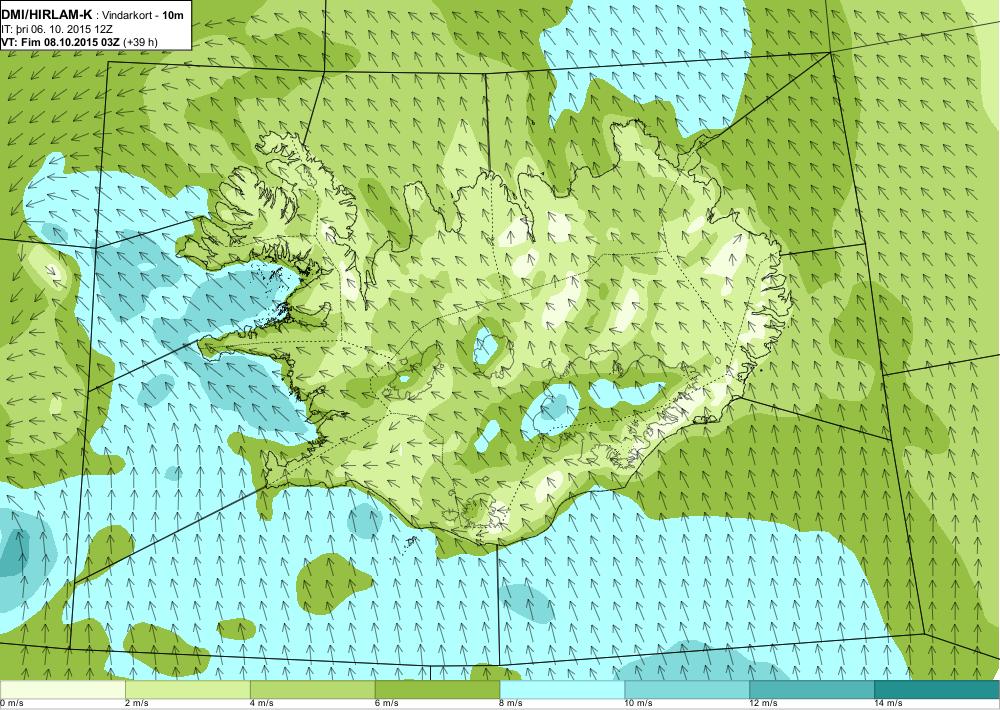Click the '(+39 h)' forecast offset text

pyautogui.click(x=140, y=42)
